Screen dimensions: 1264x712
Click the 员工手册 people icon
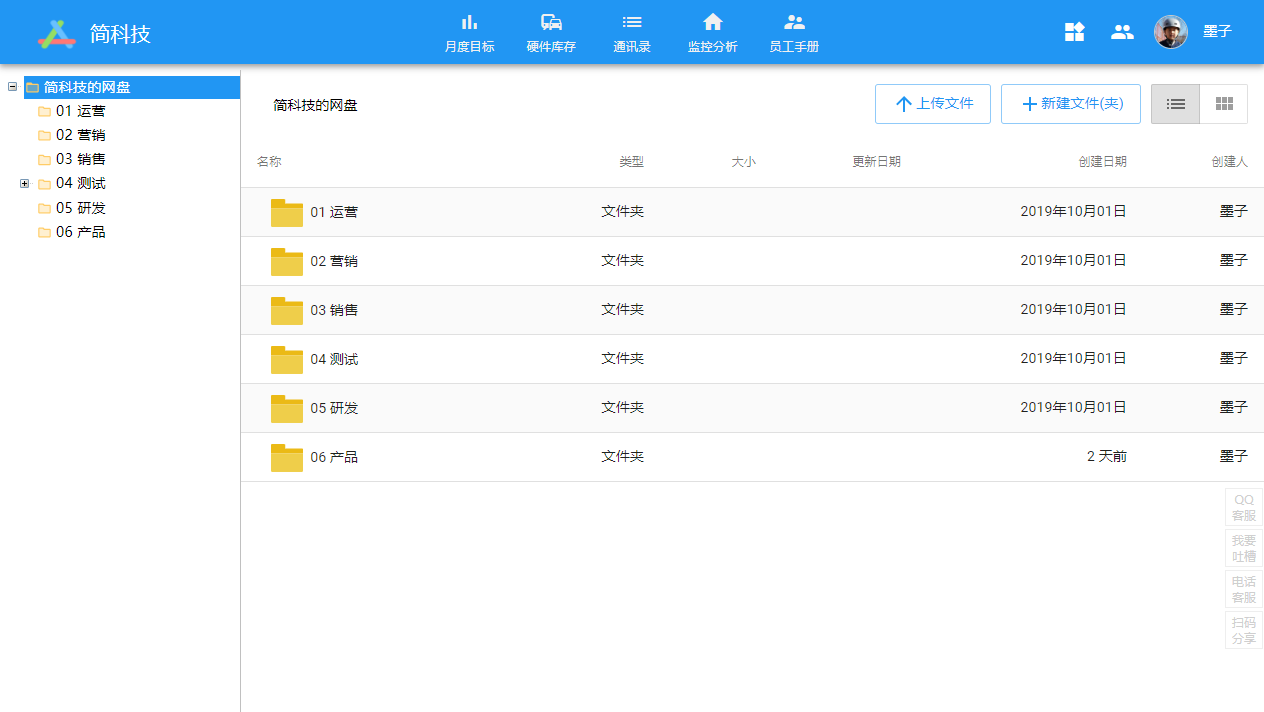click(x=794, y=23)
